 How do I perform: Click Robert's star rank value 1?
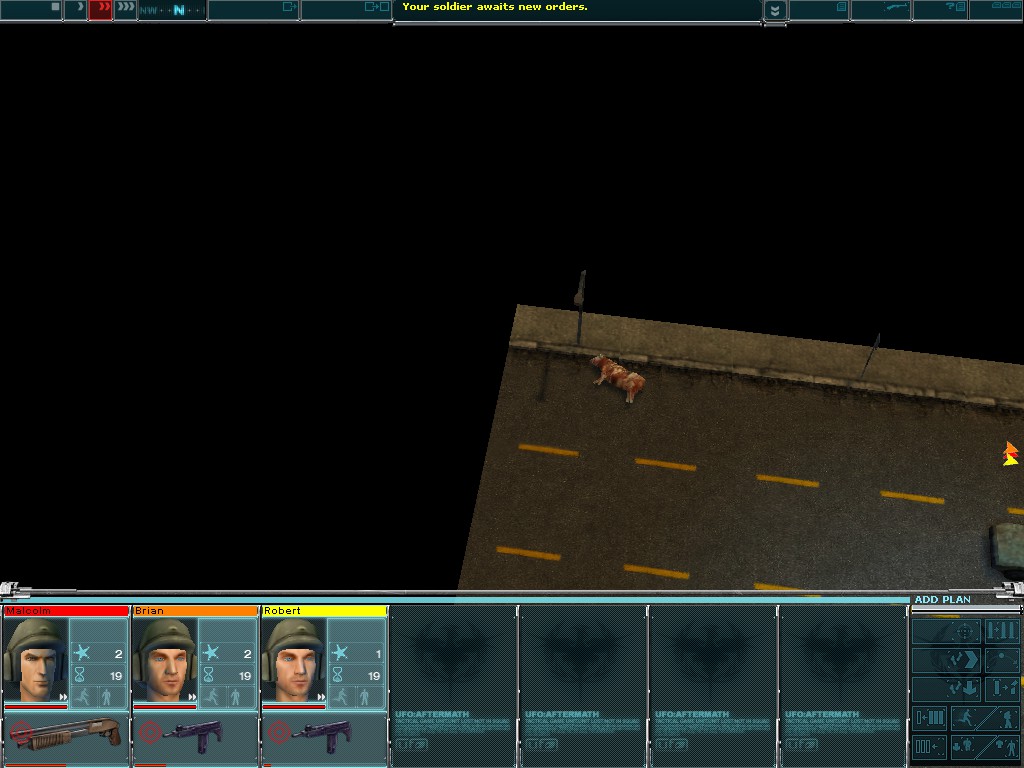click(377, 654)
